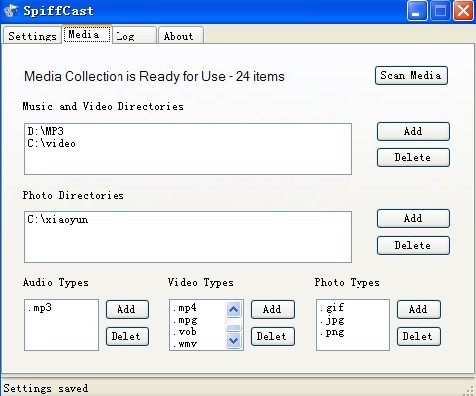Click the Scan Media button

411,75
